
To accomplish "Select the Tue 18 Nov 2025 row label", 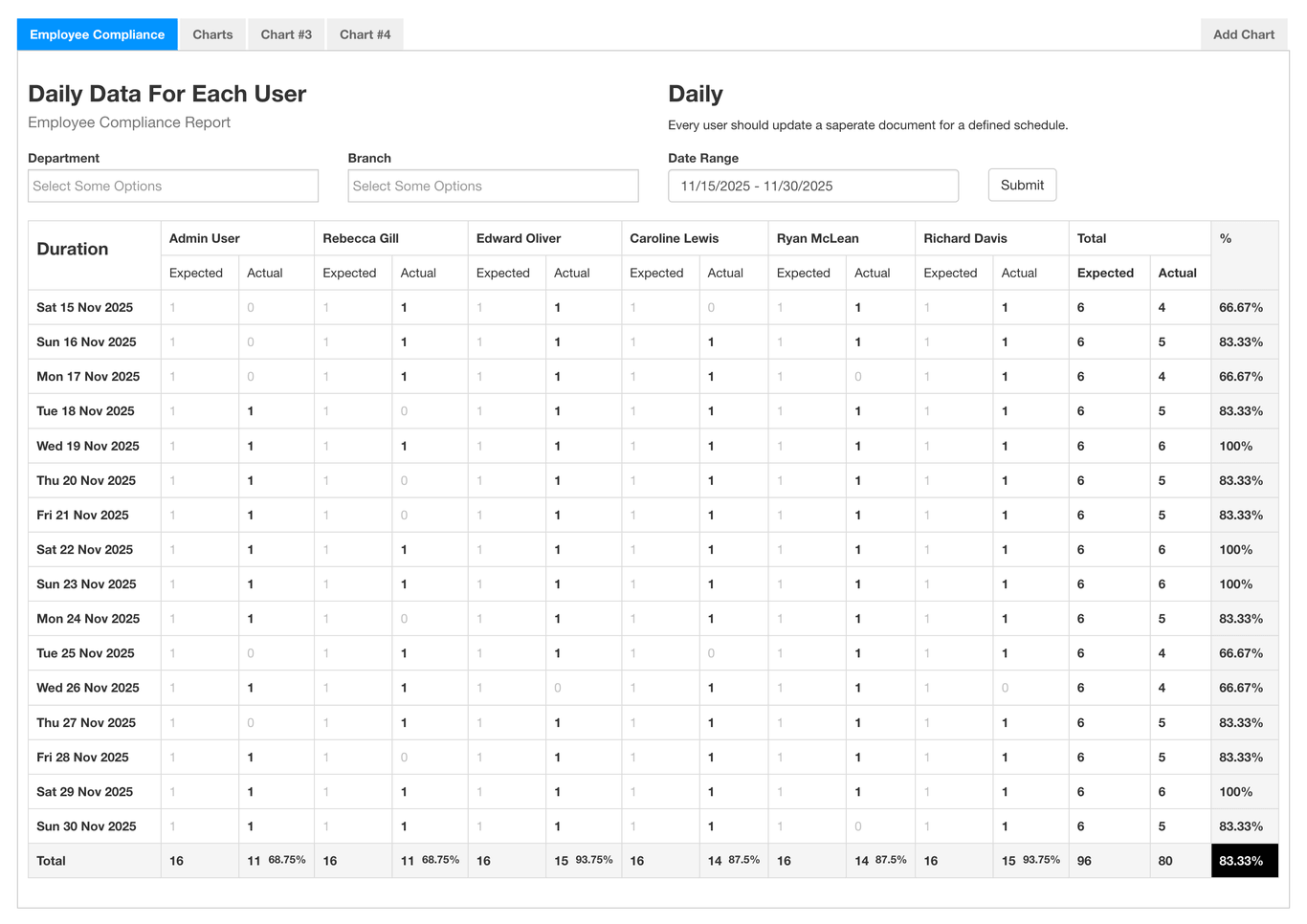I will (85, 411).
